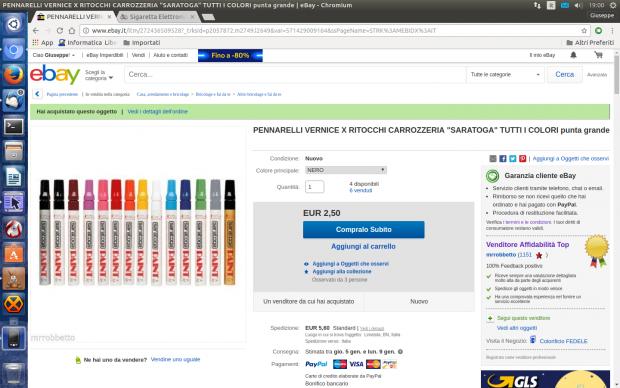Reload the page in Chromium
Viewport: 620px width, 388px height.
tap(60, 30)
